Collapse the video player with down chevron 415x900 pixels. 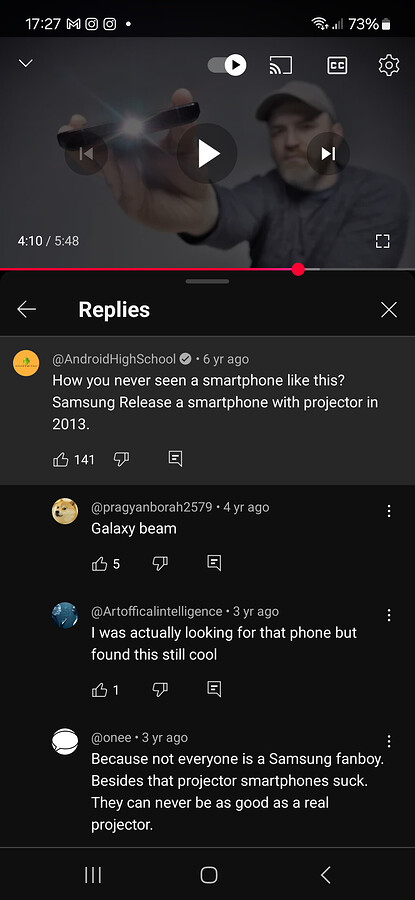pyautogui.click(x=26, y=64)
